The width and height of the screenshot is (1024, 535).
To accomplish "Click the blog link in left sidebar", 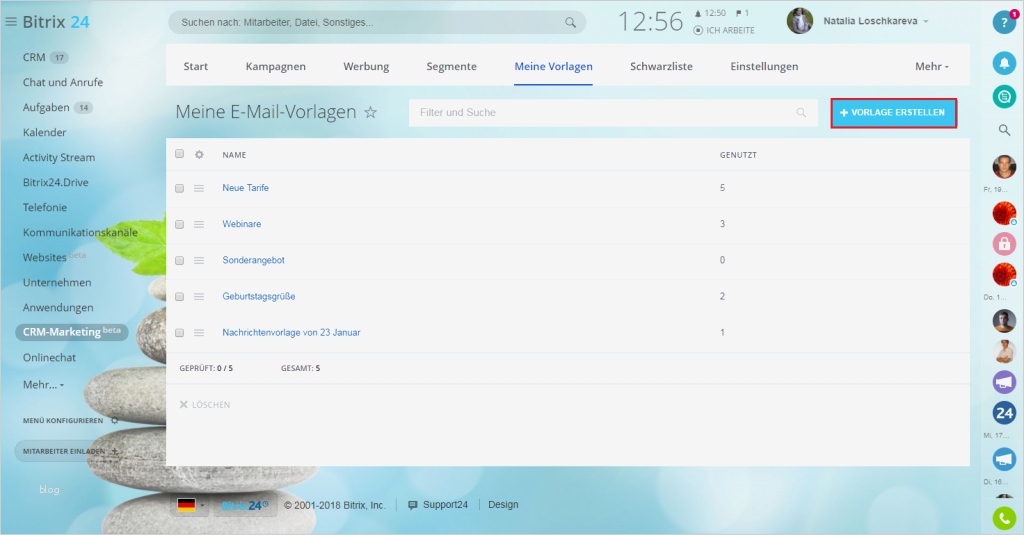I will point(49,490).
